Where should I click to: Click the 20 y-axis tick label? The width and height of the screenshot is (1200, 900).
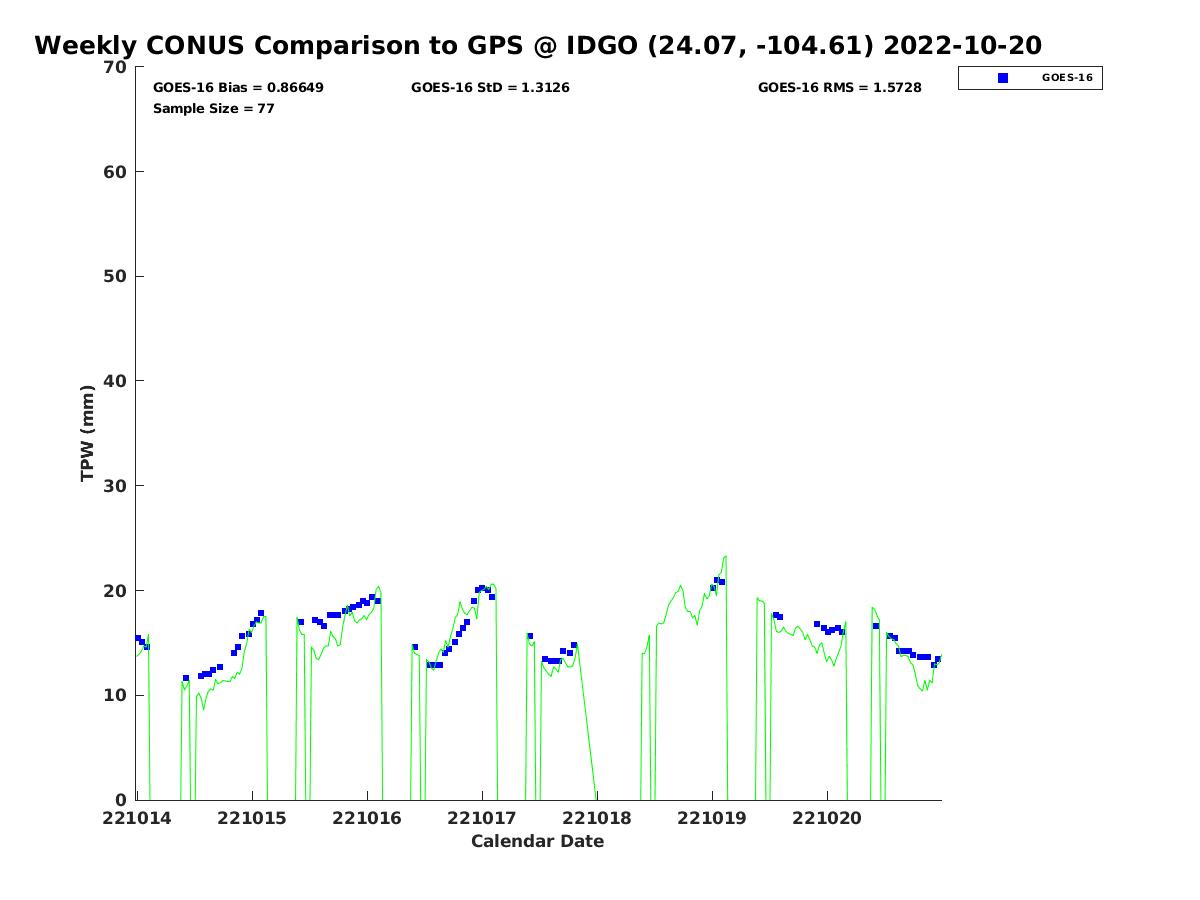116,590
